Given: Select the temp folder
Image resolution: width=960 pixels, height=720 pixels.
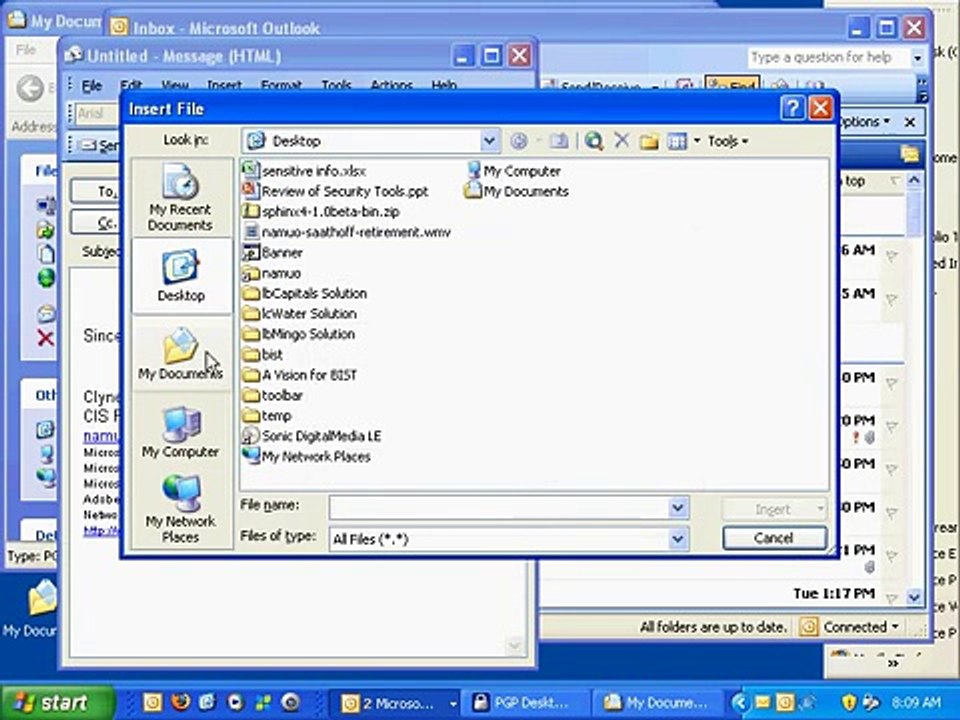Looking at the screenshot, I should click(267, 416).
